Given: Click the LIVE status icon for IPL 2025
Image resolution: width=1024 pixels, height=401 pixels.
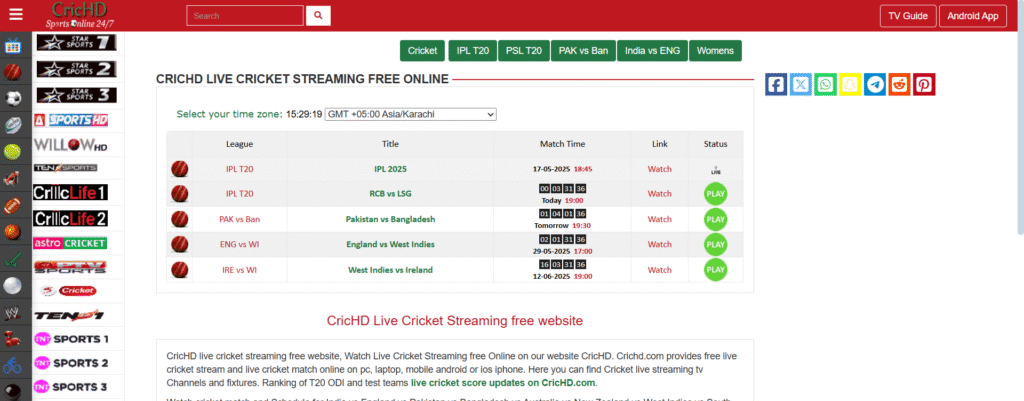Looking at the screenshot, I should [716, 170].
